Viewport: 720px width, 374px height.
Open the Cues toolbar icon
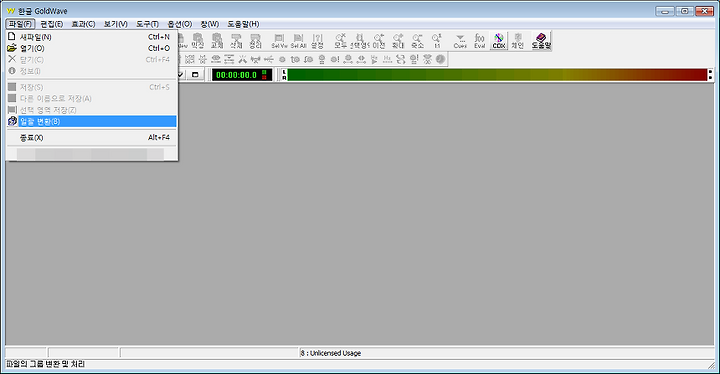460,41
